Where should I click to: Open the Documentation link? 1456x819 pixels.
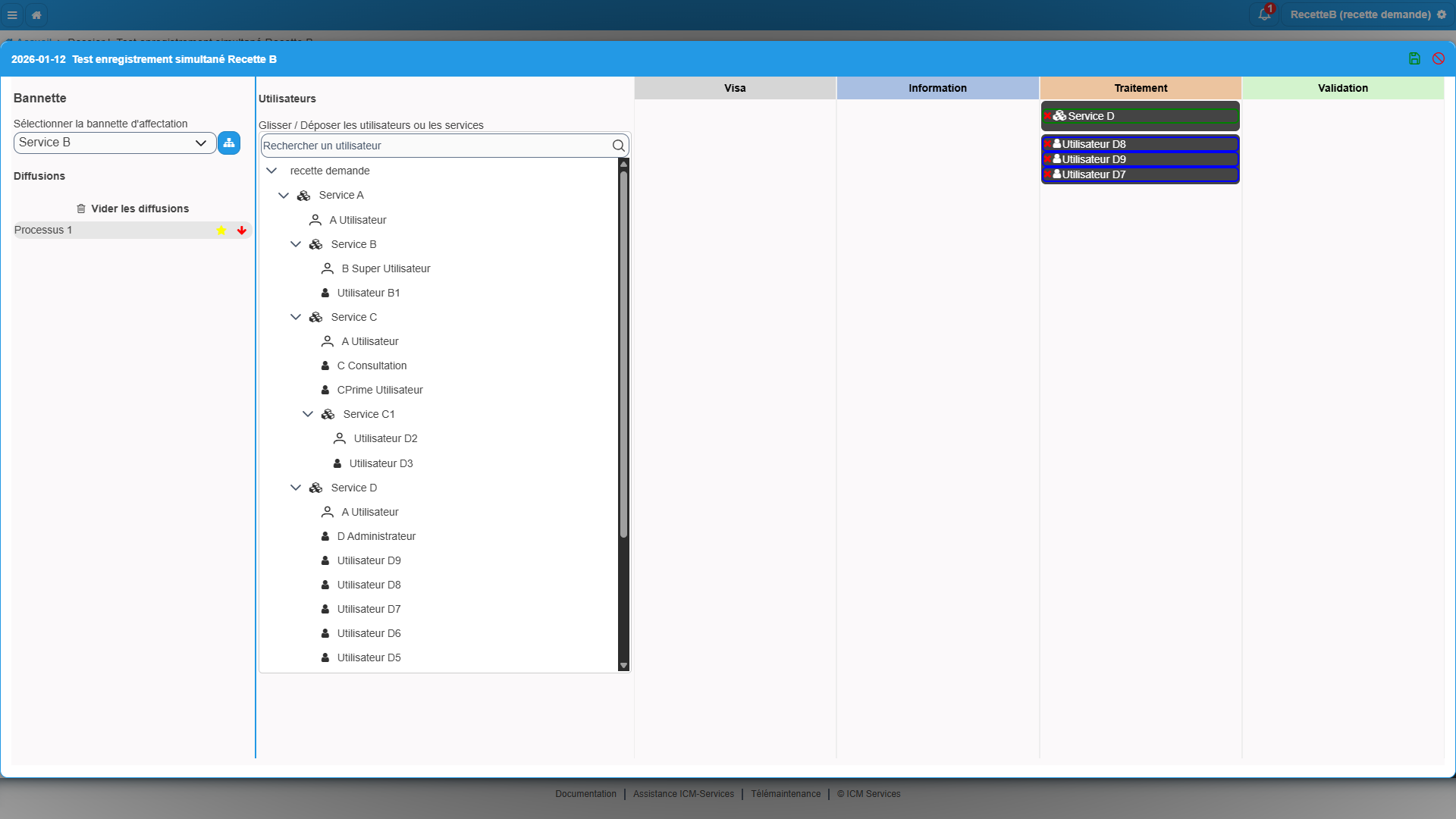(585, 794)
